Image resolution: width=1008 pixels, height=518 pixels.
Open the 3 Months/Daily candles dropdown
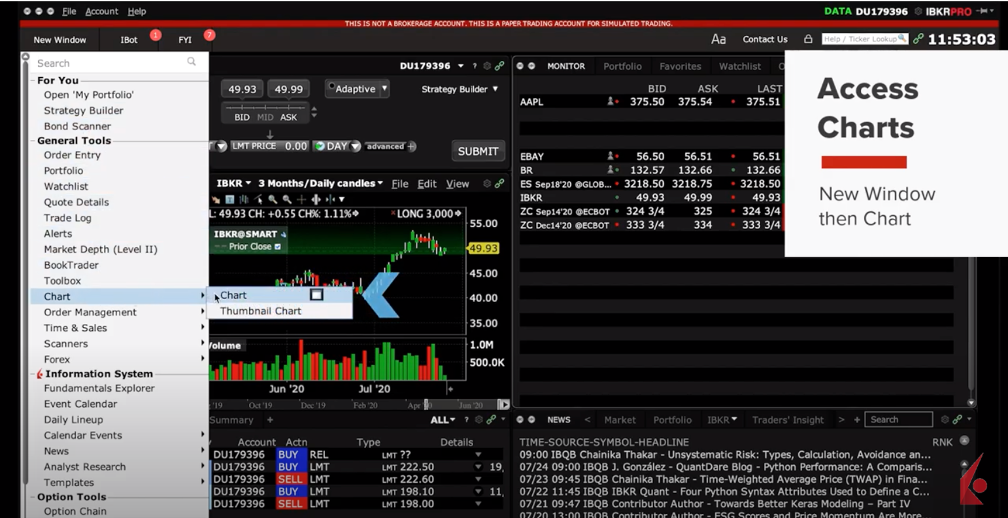[320, 184]
